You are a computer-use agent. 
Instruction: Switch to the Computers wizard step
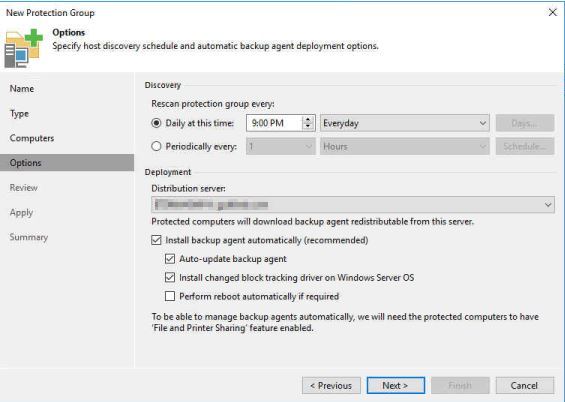32,138
